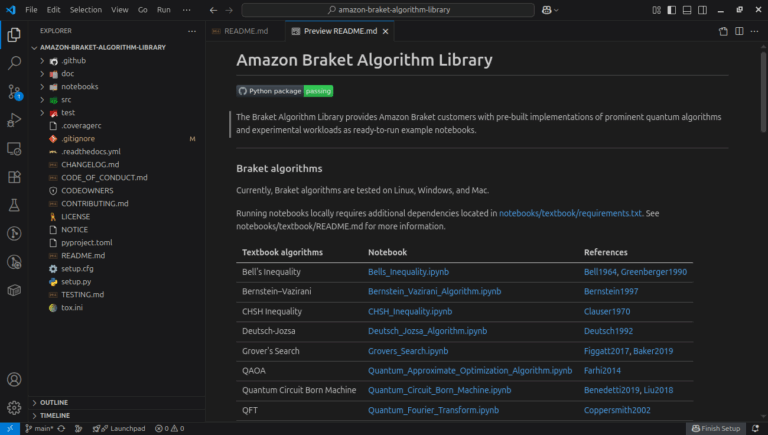This screenshot has width=768, height=435.
Task: Open the Selection menu
Action: [86, 10]
